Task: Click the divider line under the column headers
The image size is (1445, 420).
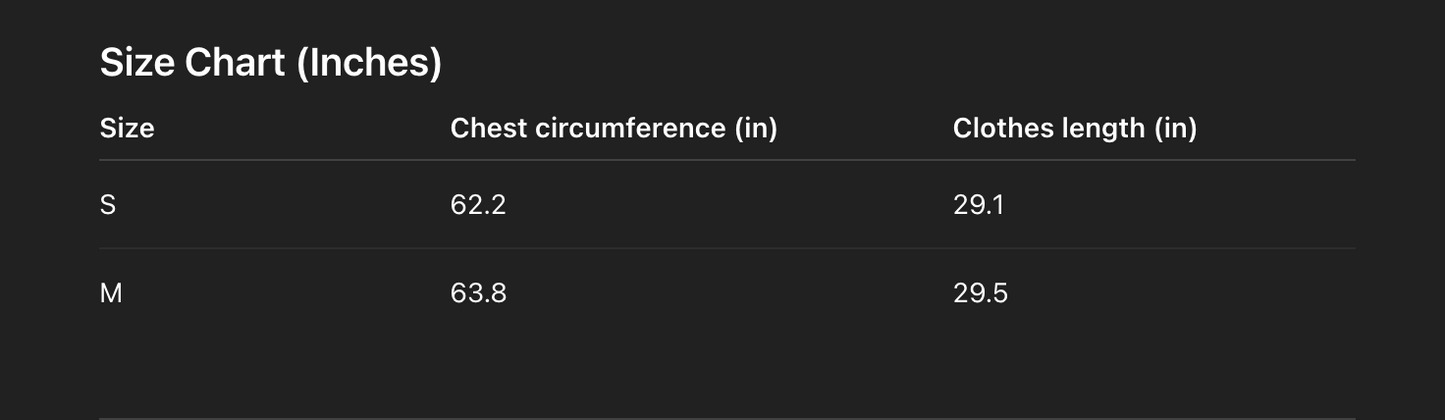Action: (727, 160)
